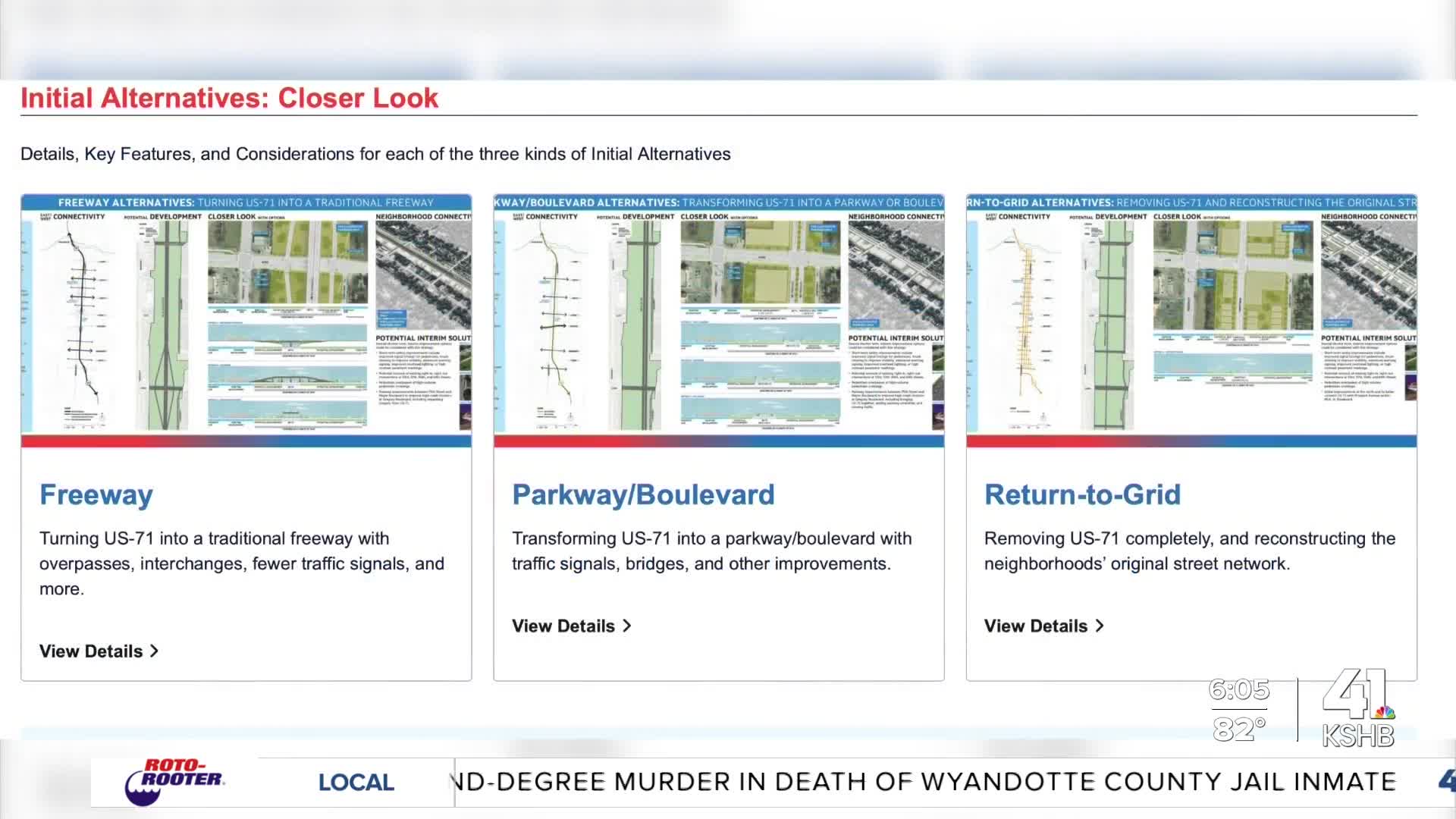
Task: Click the Roto-Rooter sponsor logo
Action: coord(174,782)
